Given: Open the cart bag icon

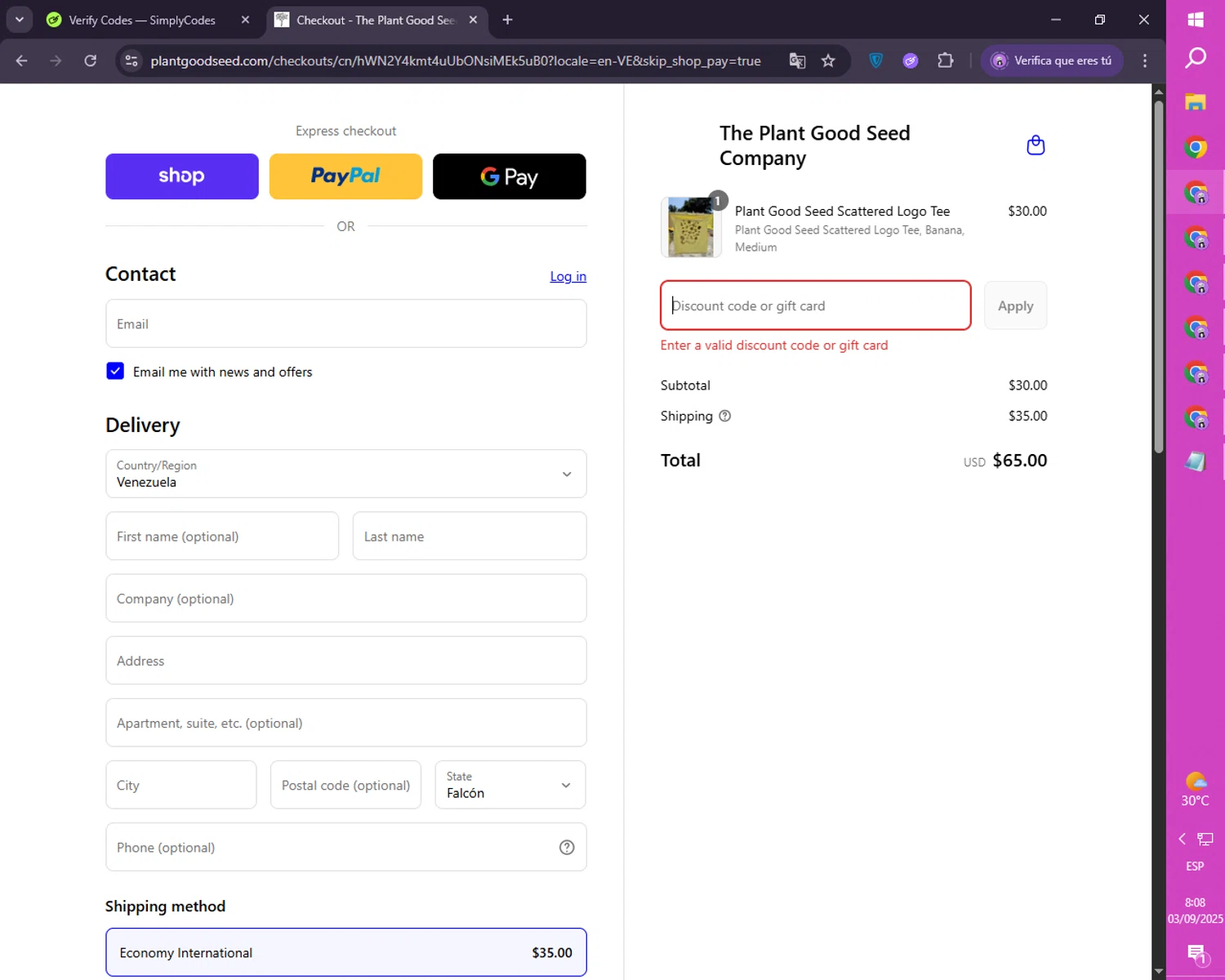Looking at the screenshot, I should point(1036,145).
